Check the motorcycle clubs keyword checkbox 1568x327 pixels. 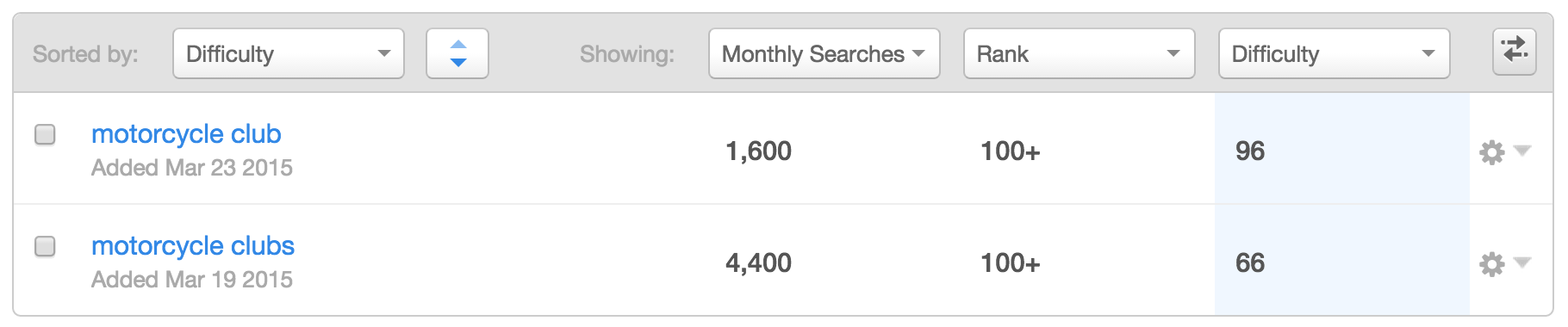click(45, 246)
